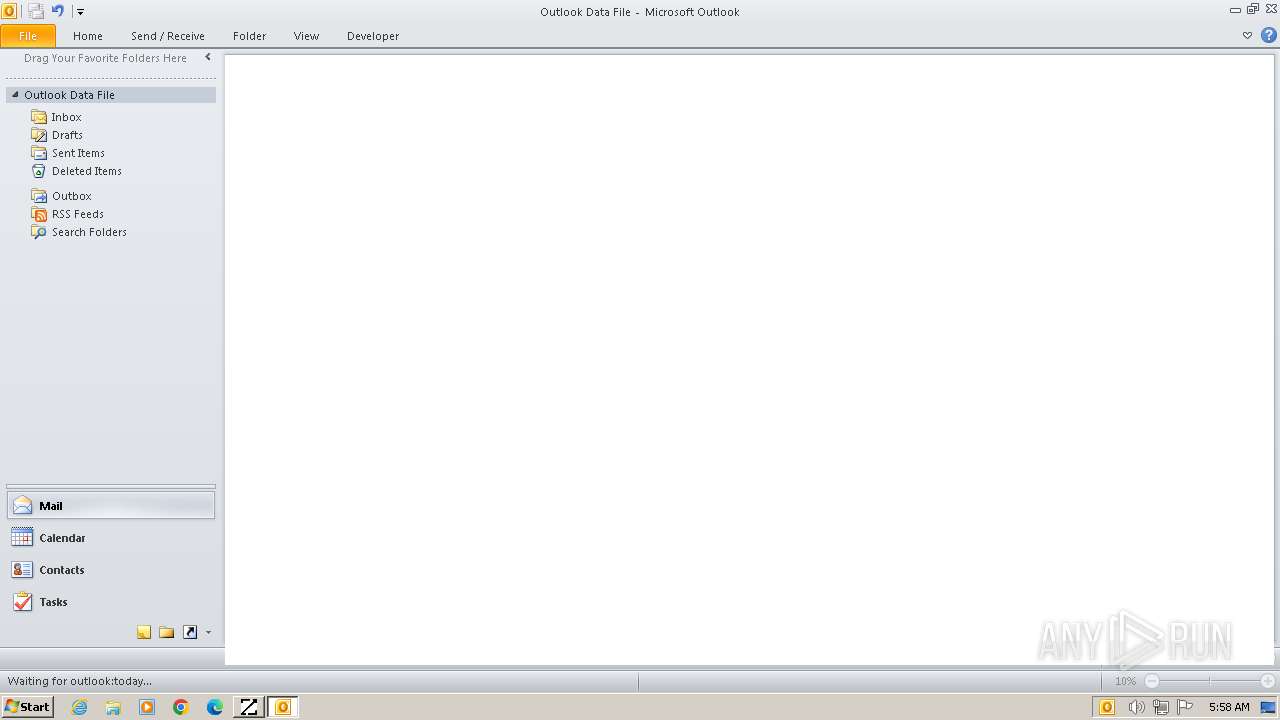Open Outlook Help question mark icon
1280x720 pixels.
click(x=1269, y=35)
